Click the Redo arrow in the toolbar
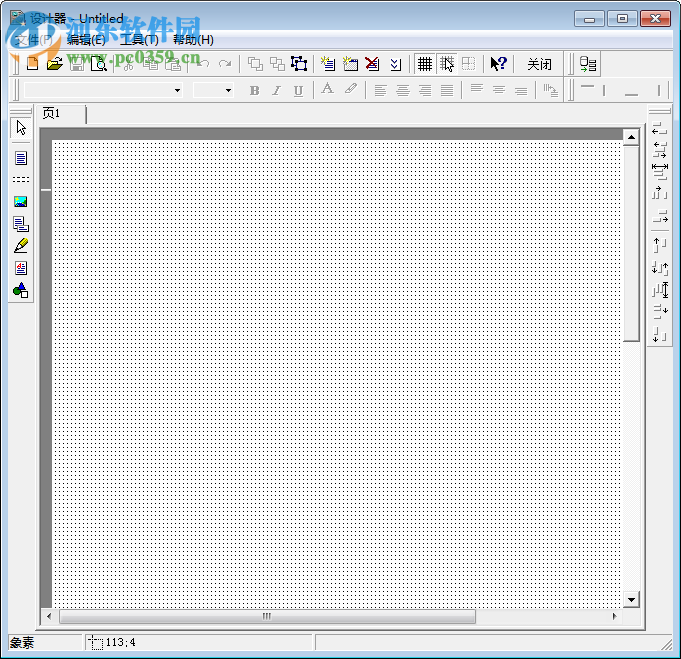 click(225, 64)
